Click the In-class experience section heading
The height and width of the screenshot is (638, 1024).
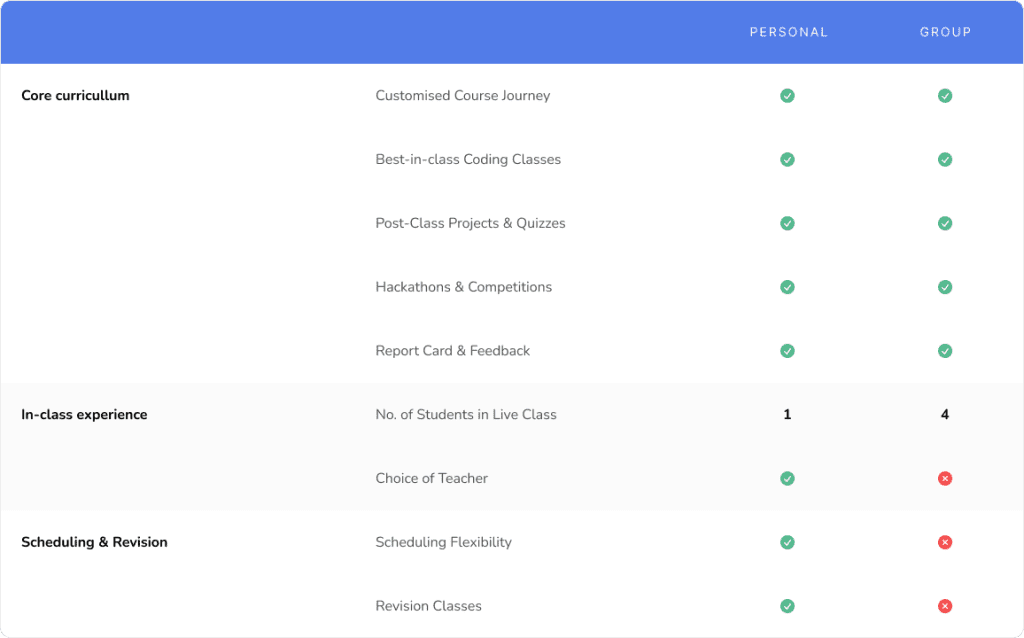[84, 415]
